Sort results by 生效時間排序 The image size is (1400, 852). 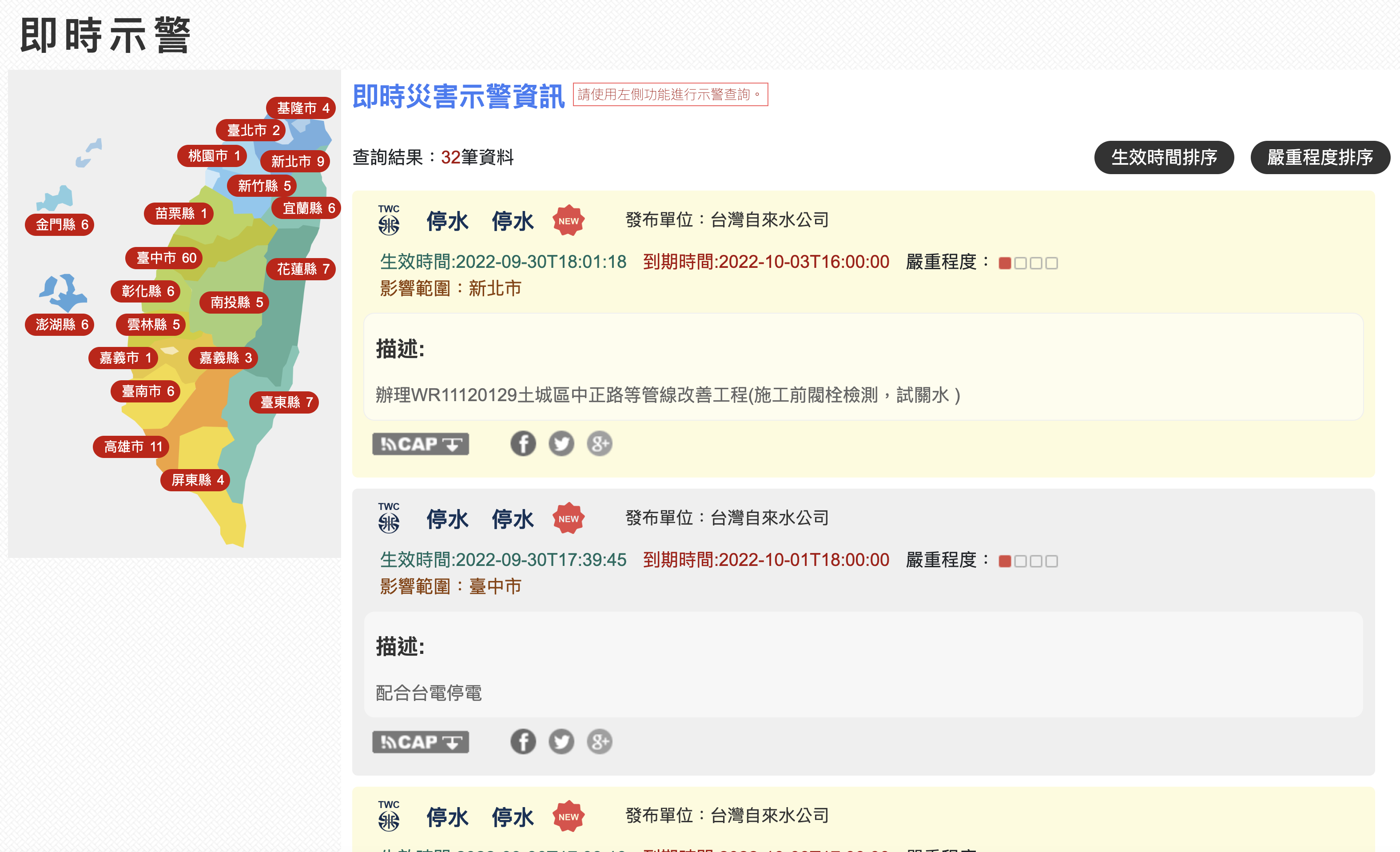(1164, 157)
